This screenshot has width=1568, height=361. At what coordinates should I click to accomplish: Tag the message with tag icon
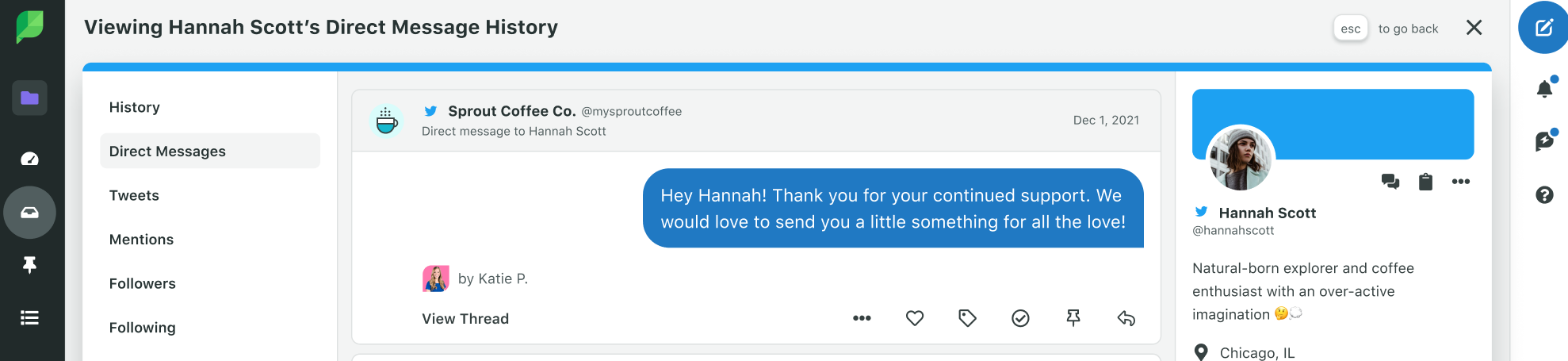967,318
